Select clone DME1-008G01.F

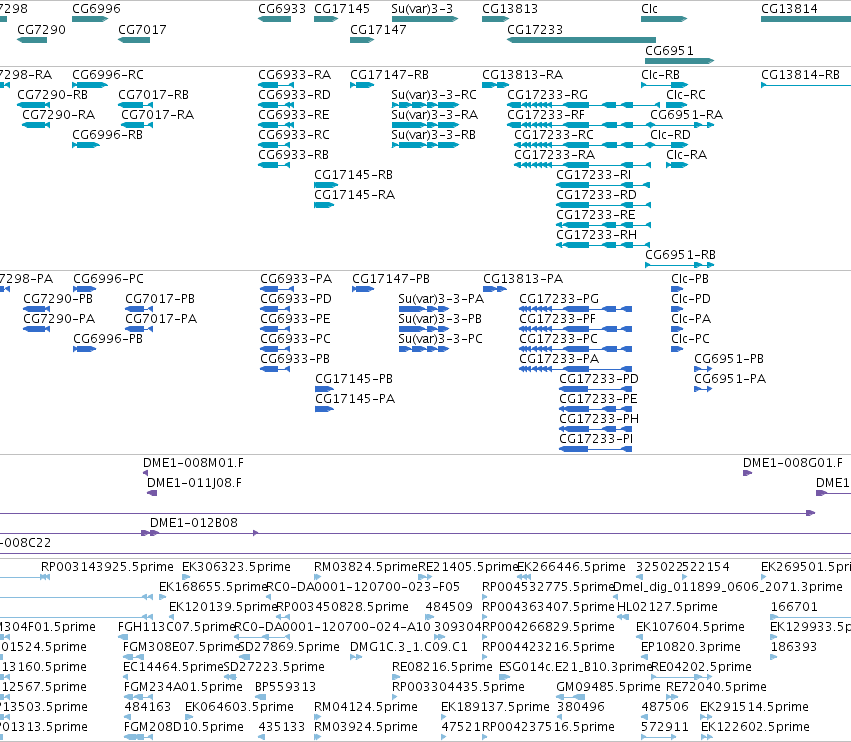pyautogui.click(x=793, y=463)
